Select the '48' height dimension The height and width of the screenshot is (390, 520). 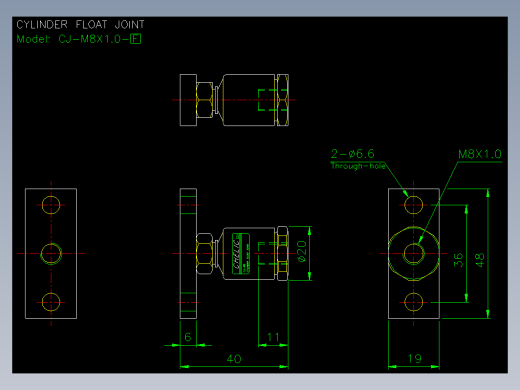coord(480,260)
